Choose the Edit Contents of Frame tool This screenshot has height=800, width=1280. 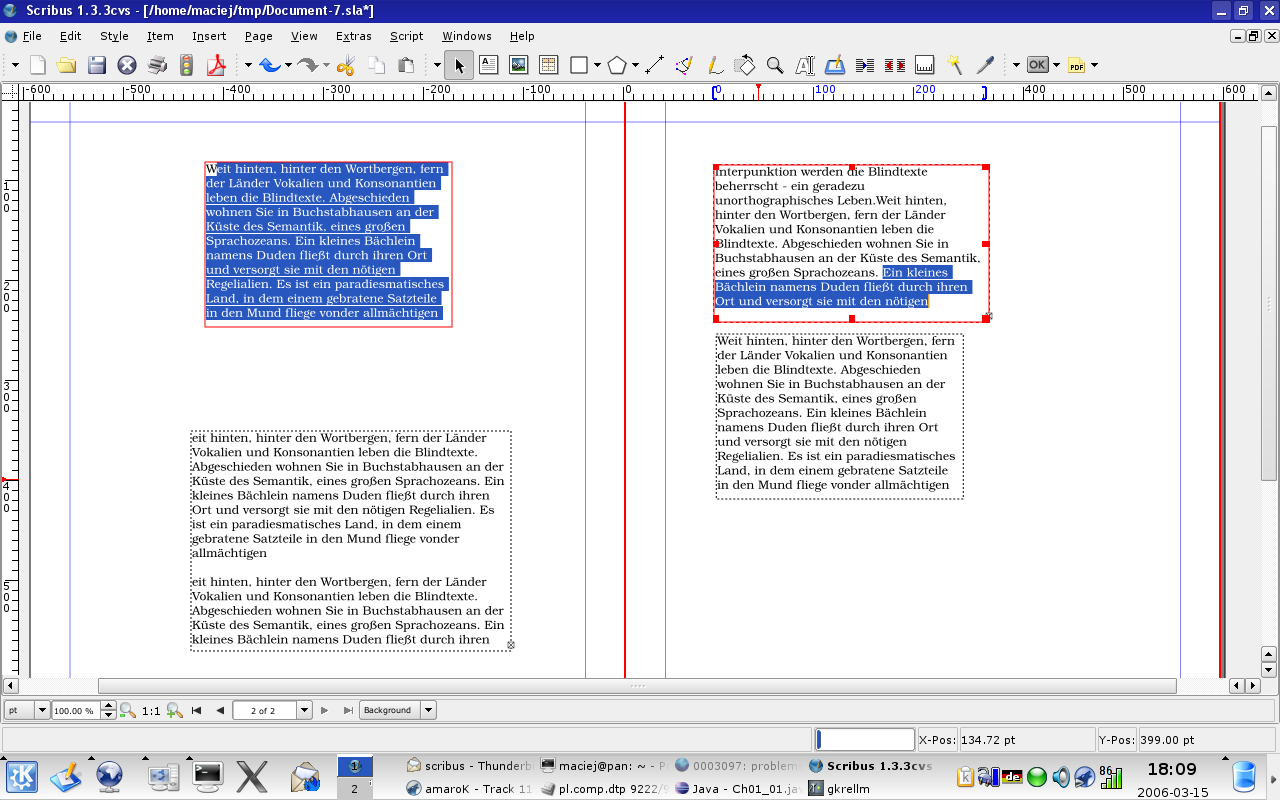805,66
